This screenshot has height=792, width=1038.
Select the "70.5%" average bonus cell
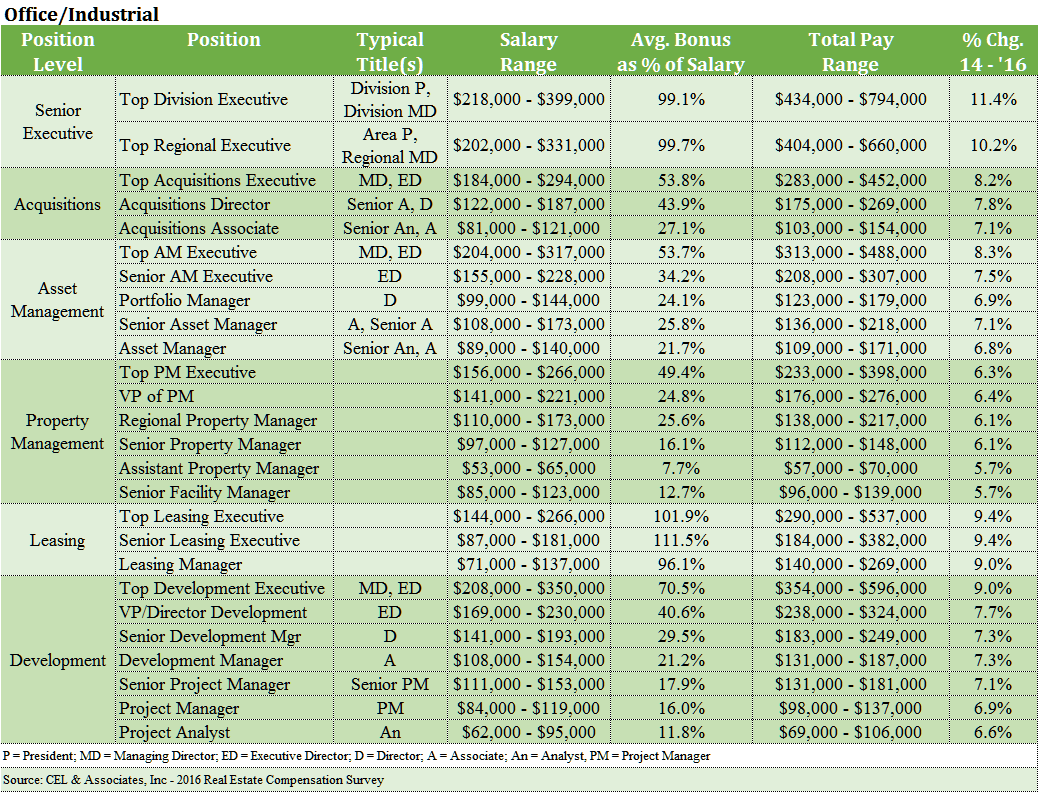pyautogui.click(x=681, y=588)
